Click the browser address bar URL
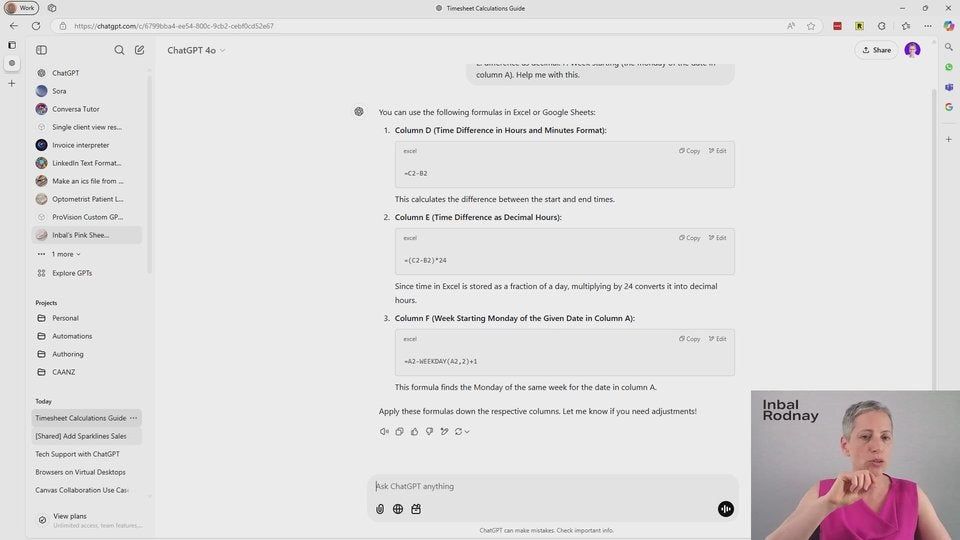960x540 pixels. [x=173, y=26]
